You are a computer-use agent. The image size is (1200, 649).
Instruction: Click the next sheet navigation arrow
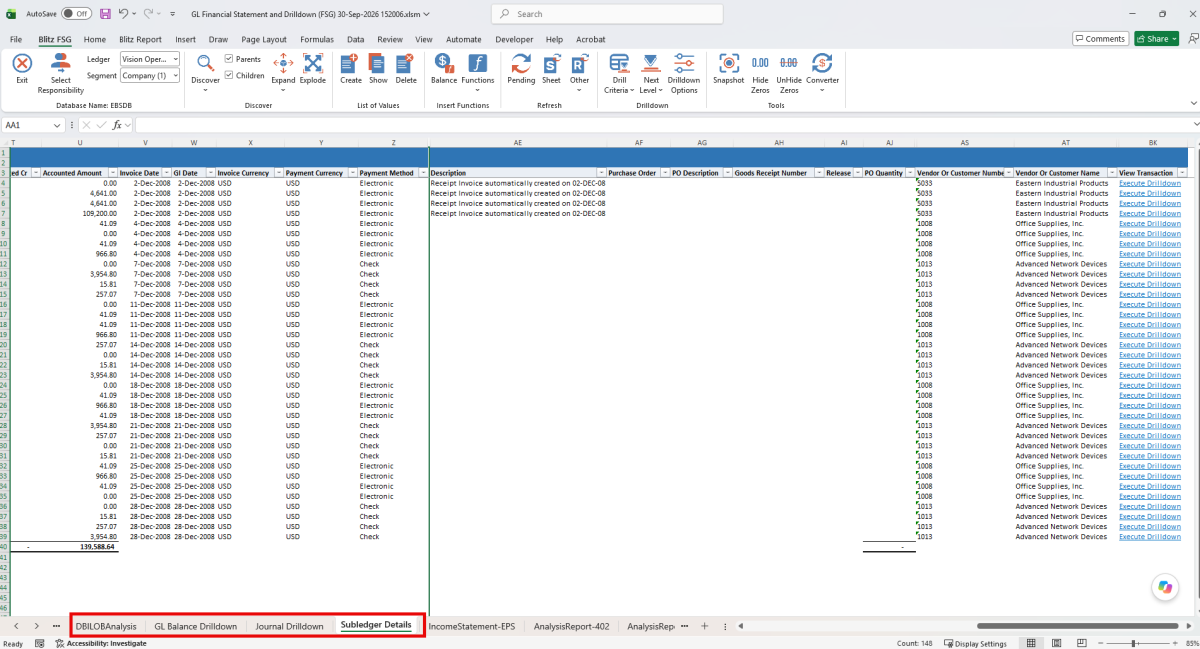click(x=36, y=626)
